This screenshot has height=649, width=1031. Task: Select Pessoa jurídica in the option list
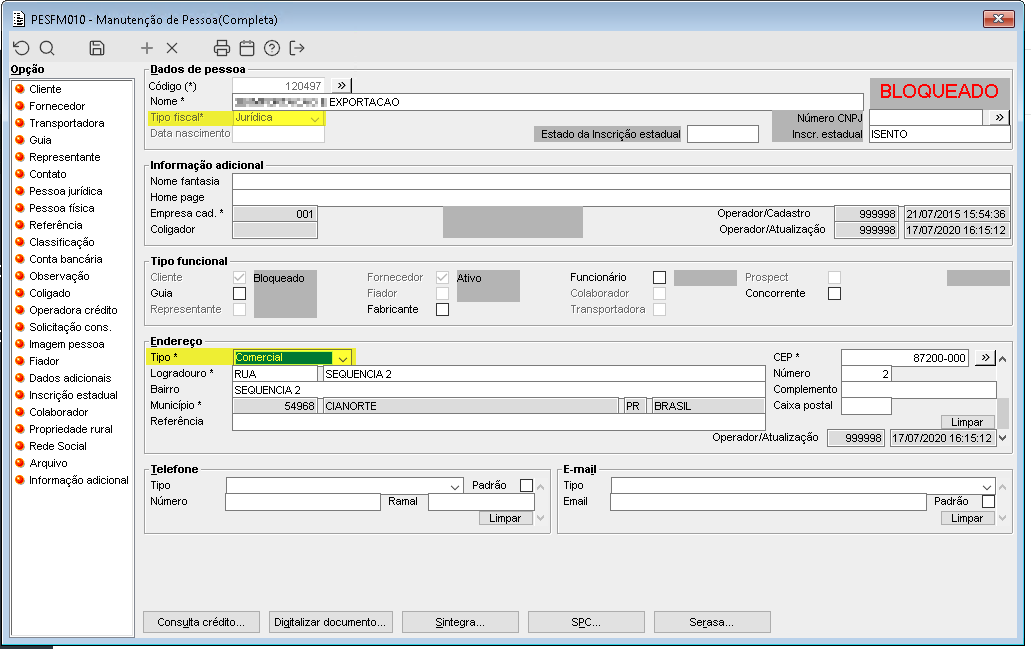pyautogui.click(x=65, y=191)
